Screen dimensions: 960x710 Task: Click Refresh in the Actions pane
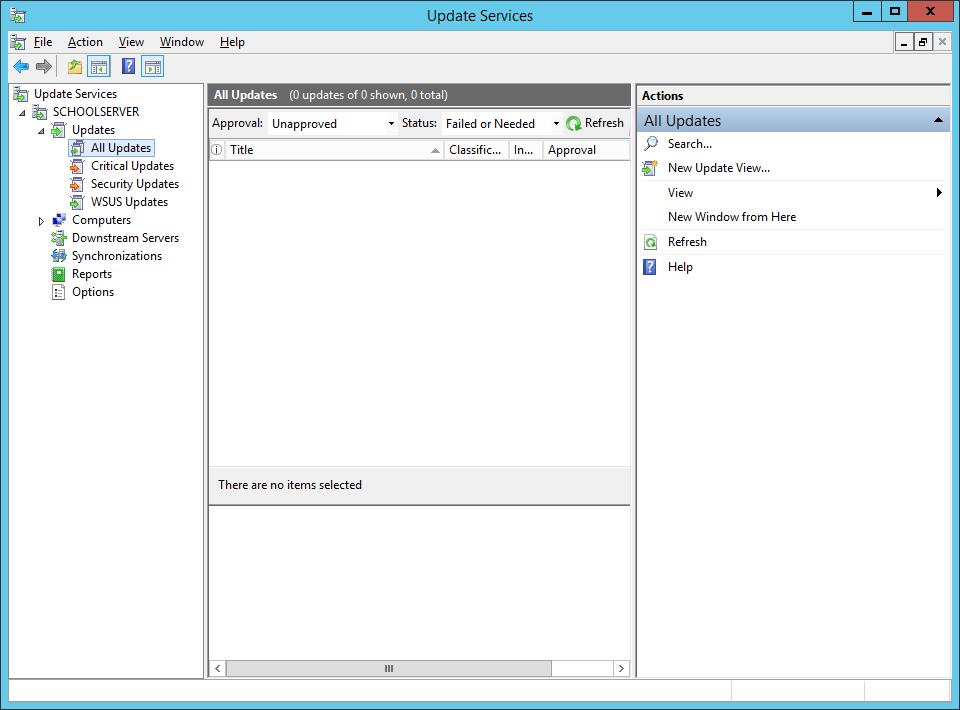687,242
